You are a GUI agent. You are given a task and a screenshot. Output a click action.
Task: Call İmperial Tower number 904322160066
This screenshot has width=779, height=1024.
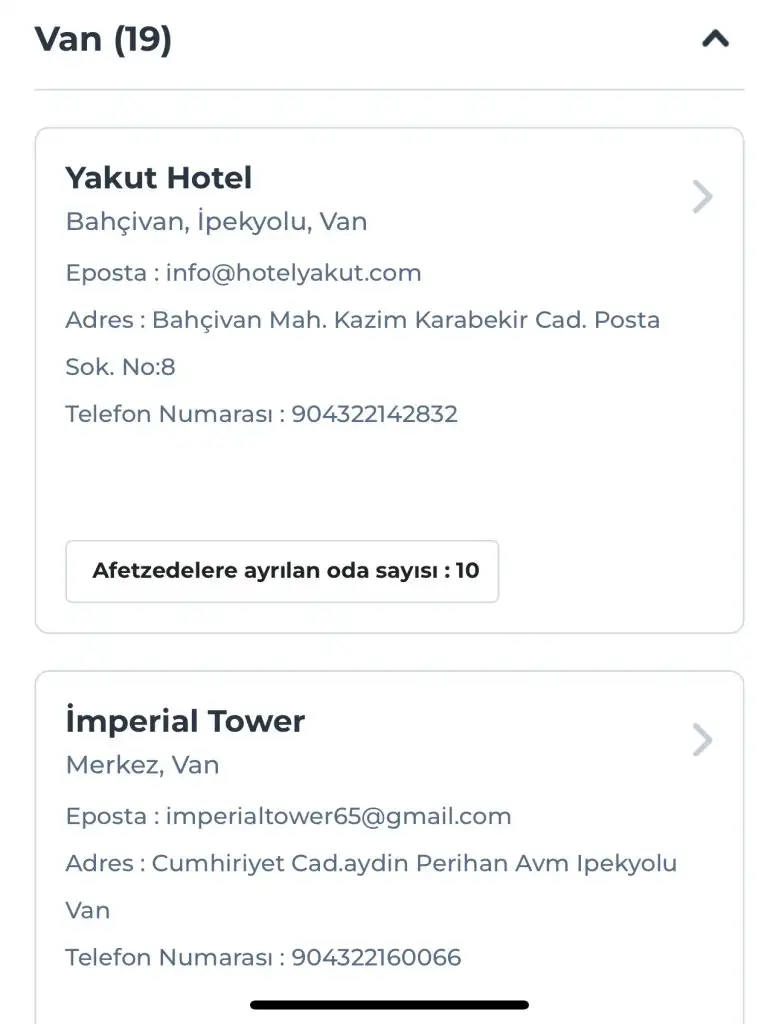(376, 958)
